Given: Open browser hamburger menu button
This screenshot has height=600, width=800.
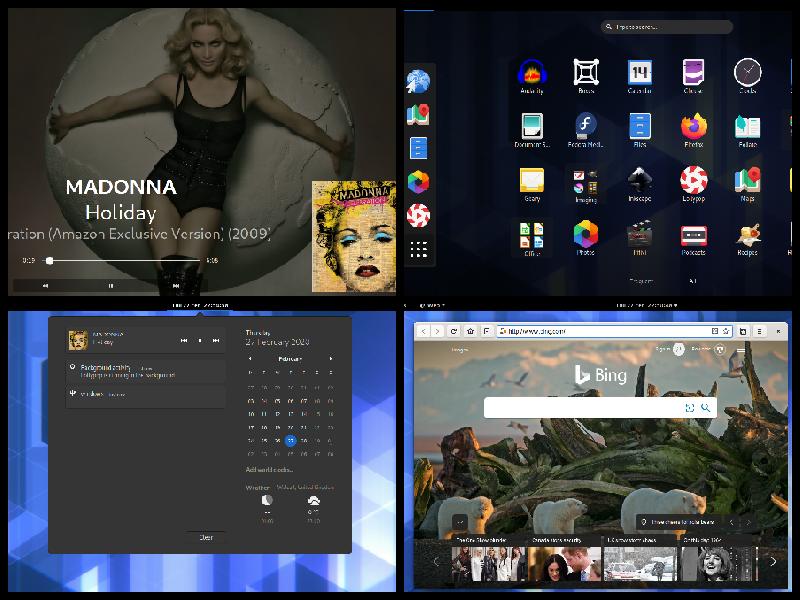Looking at the screenshot, I should [760, 331].
